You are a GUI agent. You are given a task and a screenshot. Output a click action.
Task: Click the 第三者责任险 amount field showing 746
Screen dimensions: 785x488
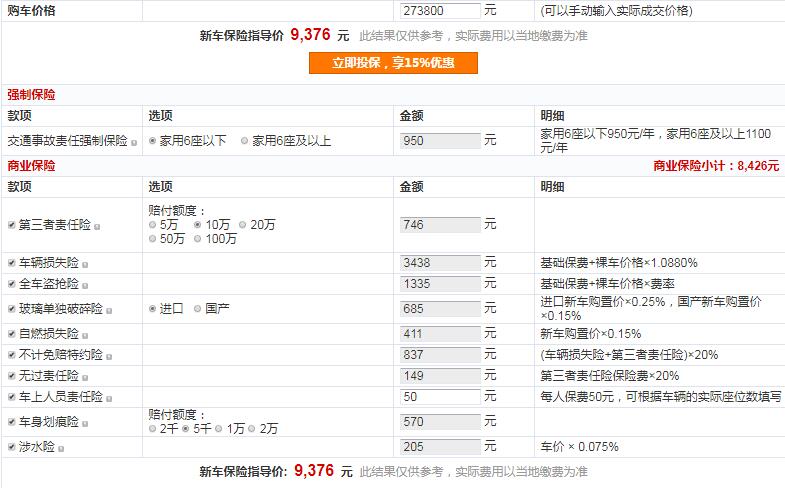440,225
